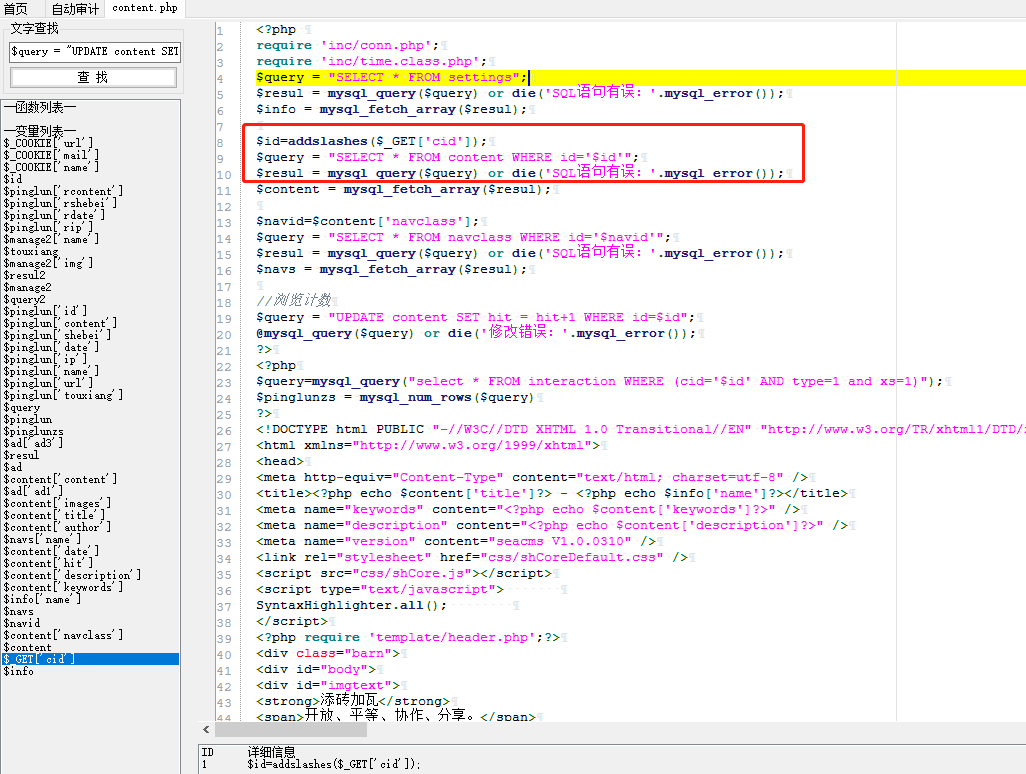
Task: Click highlighted line 4 SELECT FROM settings
Action: 391,77
